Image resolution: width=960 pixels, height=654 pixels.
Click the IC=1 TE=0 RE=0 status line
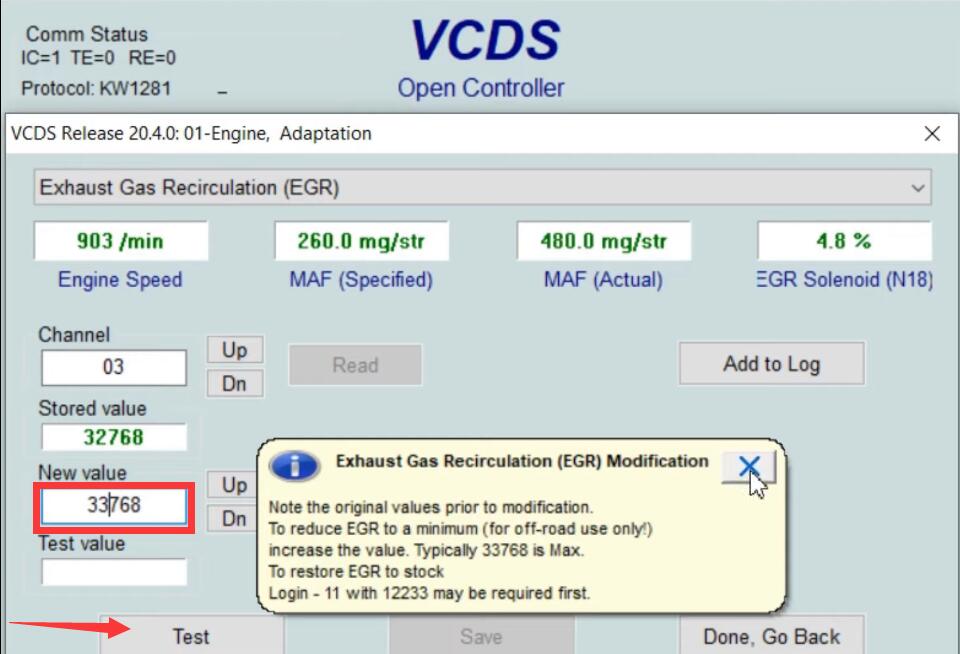point(99,58)
